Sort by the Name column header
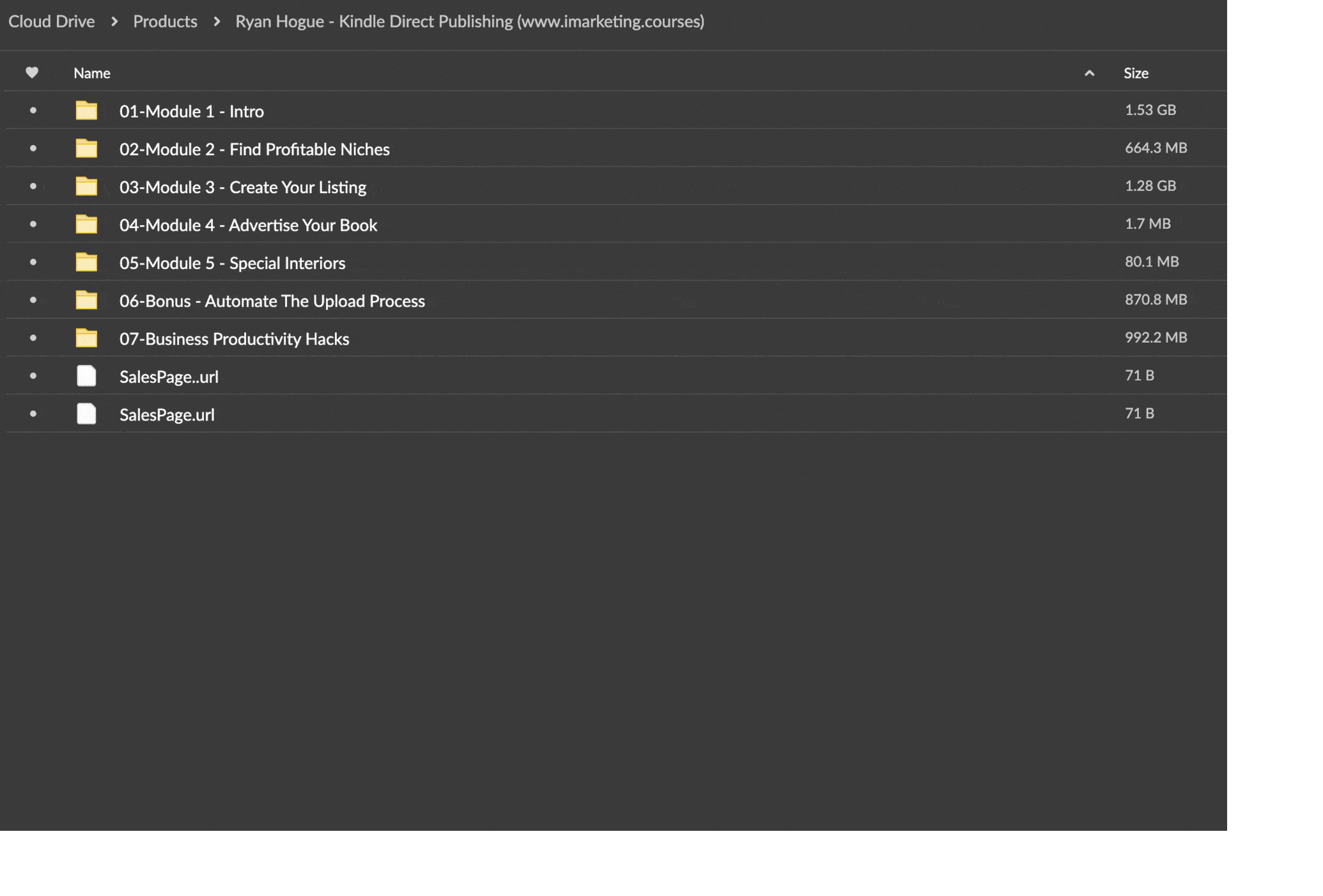This screenshot has height=896, width=1323. pos(92,73)
